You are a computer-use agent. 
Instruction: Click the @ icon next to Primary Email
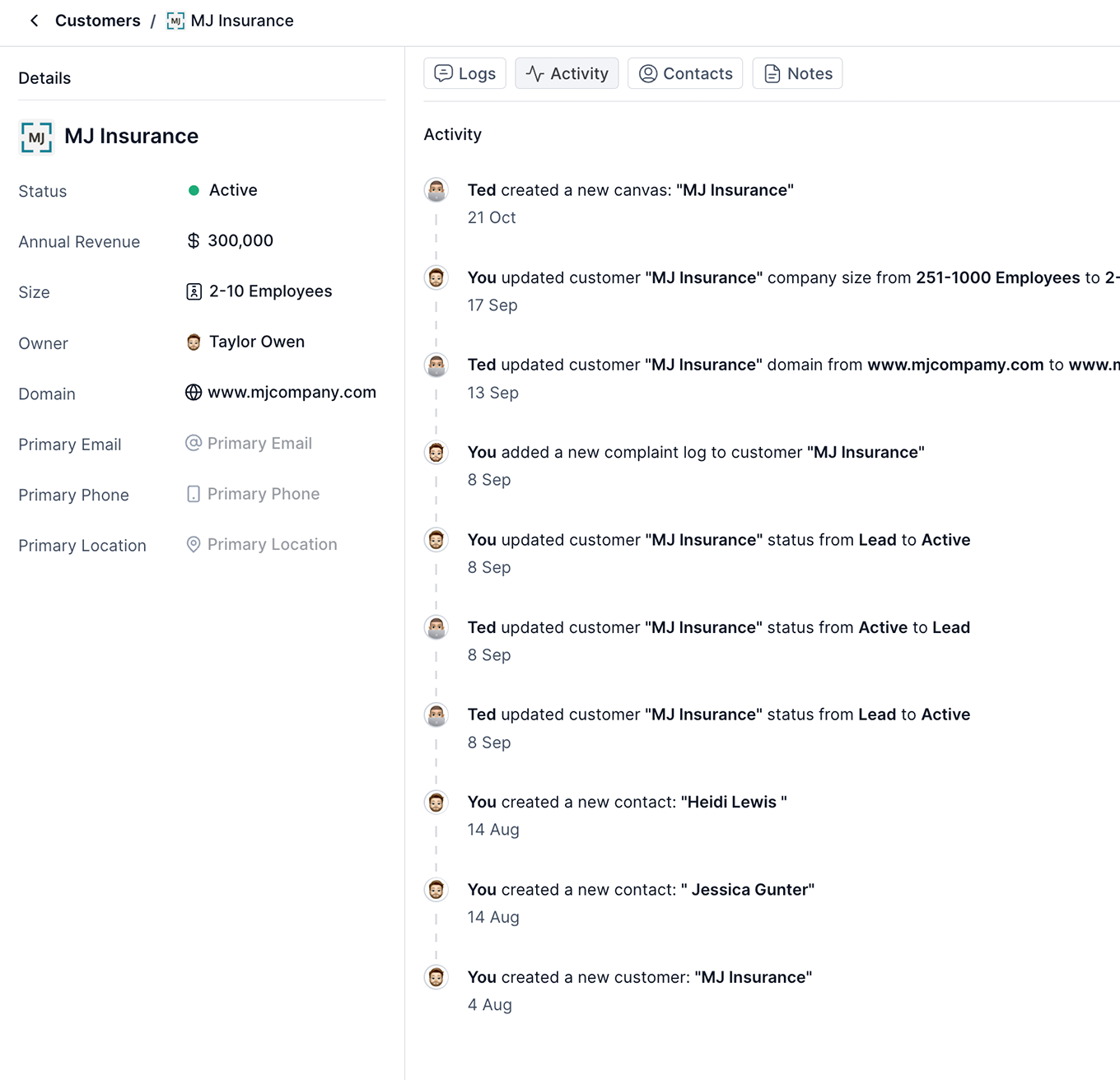coord(193,443)
